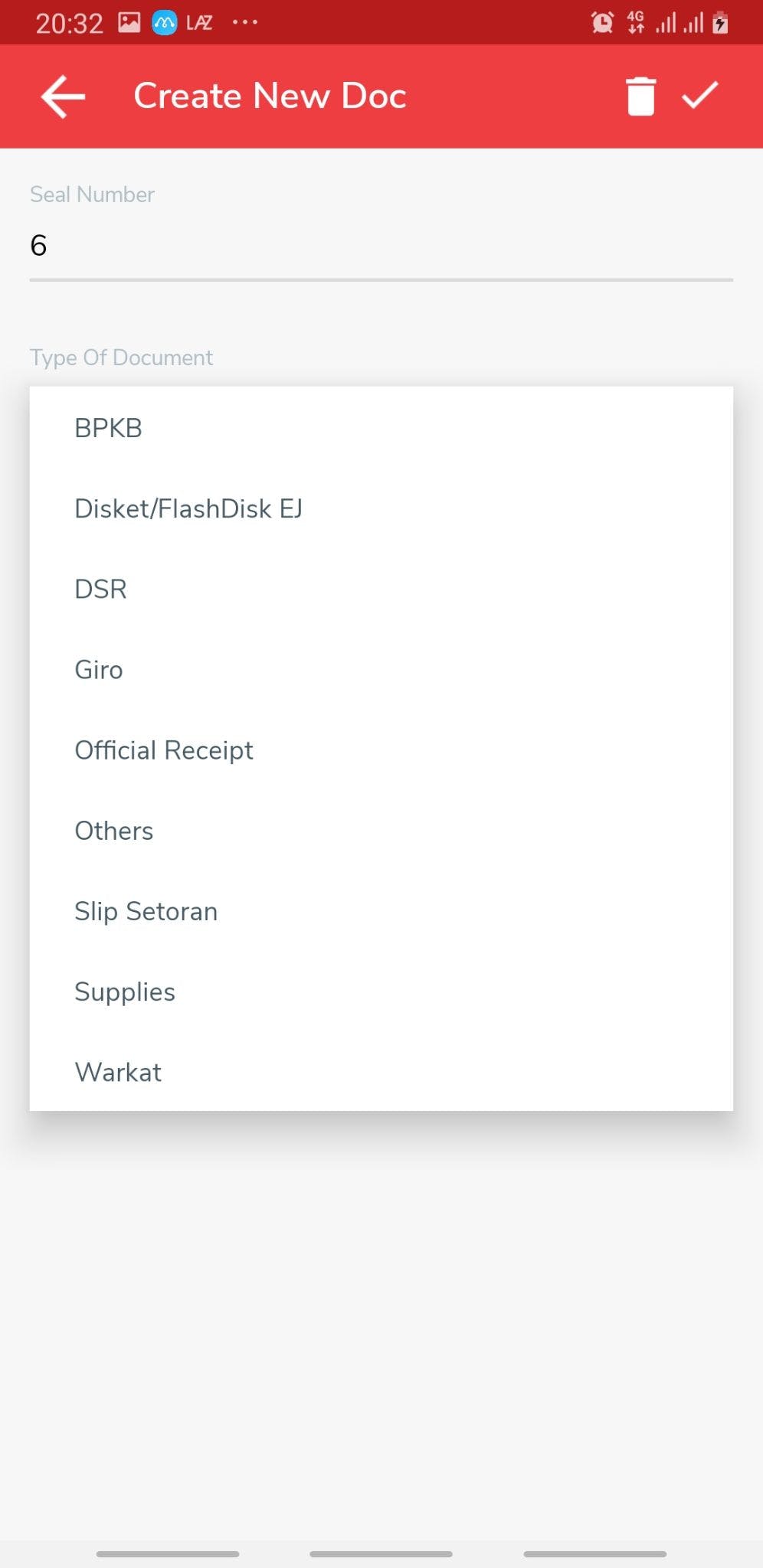
Task: Pick DSR from the list
Action: 100,589
